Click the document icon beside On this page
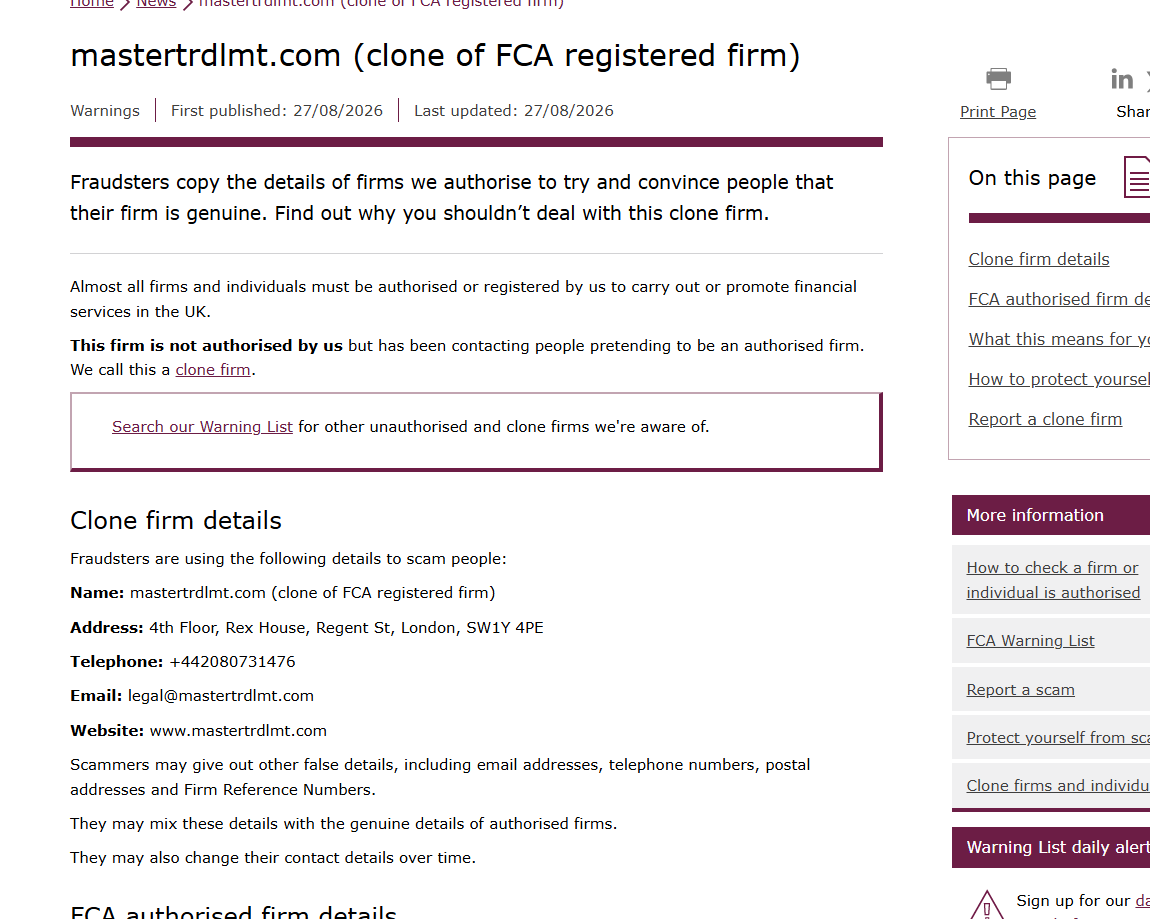This screenshot has width=1150, height=919. (x=1137, y=177)
